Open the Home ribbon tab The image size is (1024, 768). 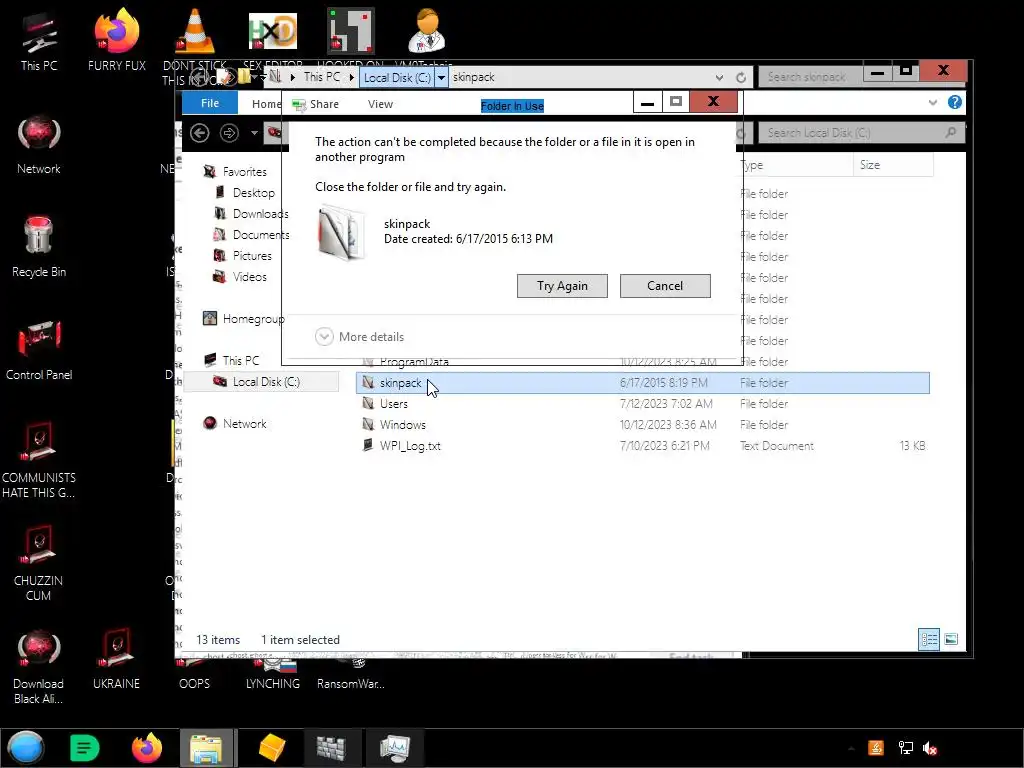266,104
